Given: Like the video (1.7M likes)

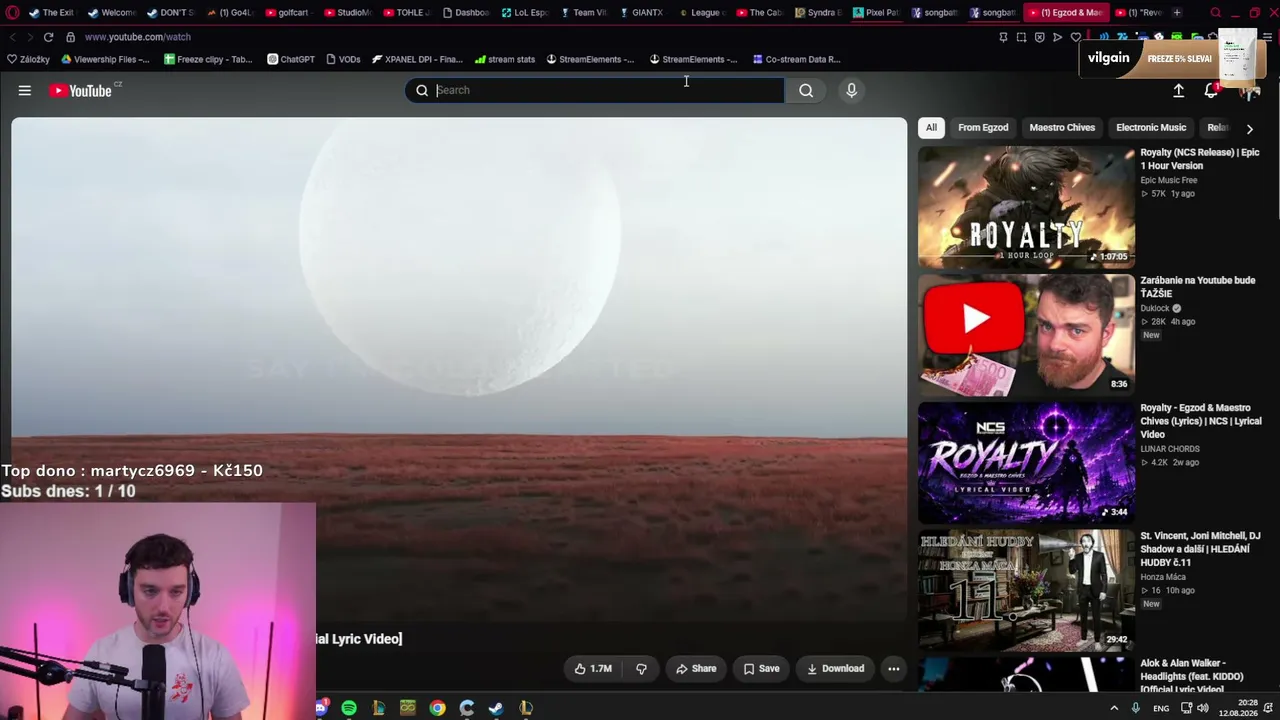Looking at the screenshot, I should click(593, 669).
